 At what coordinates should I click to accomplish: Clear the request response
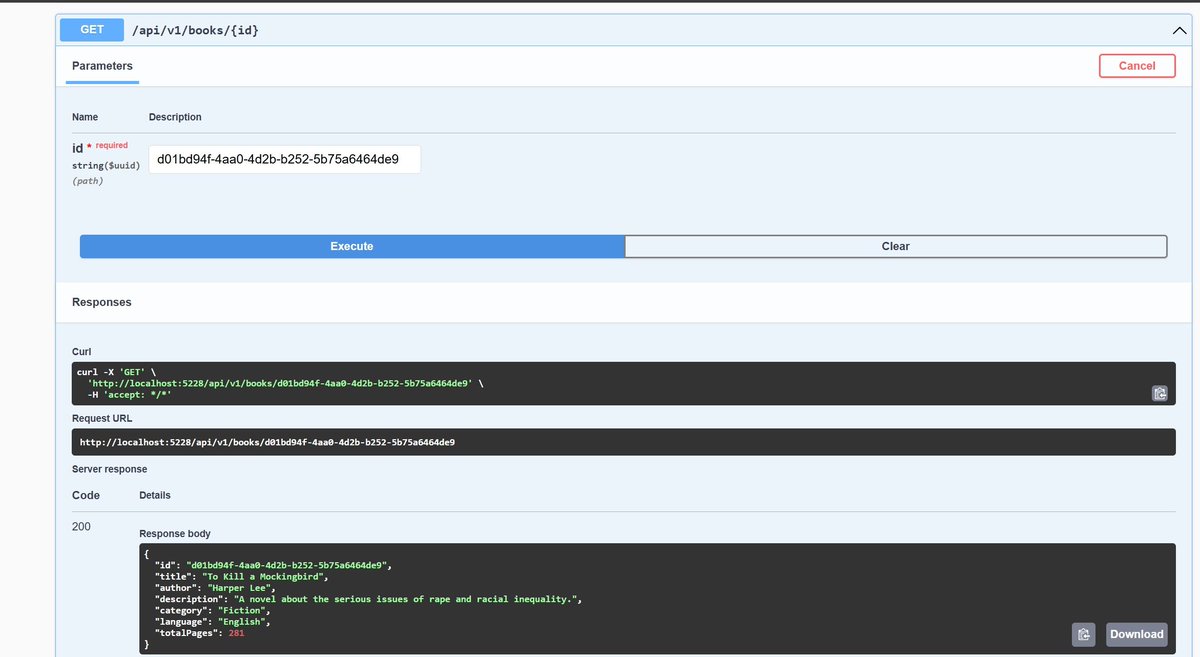896,246
